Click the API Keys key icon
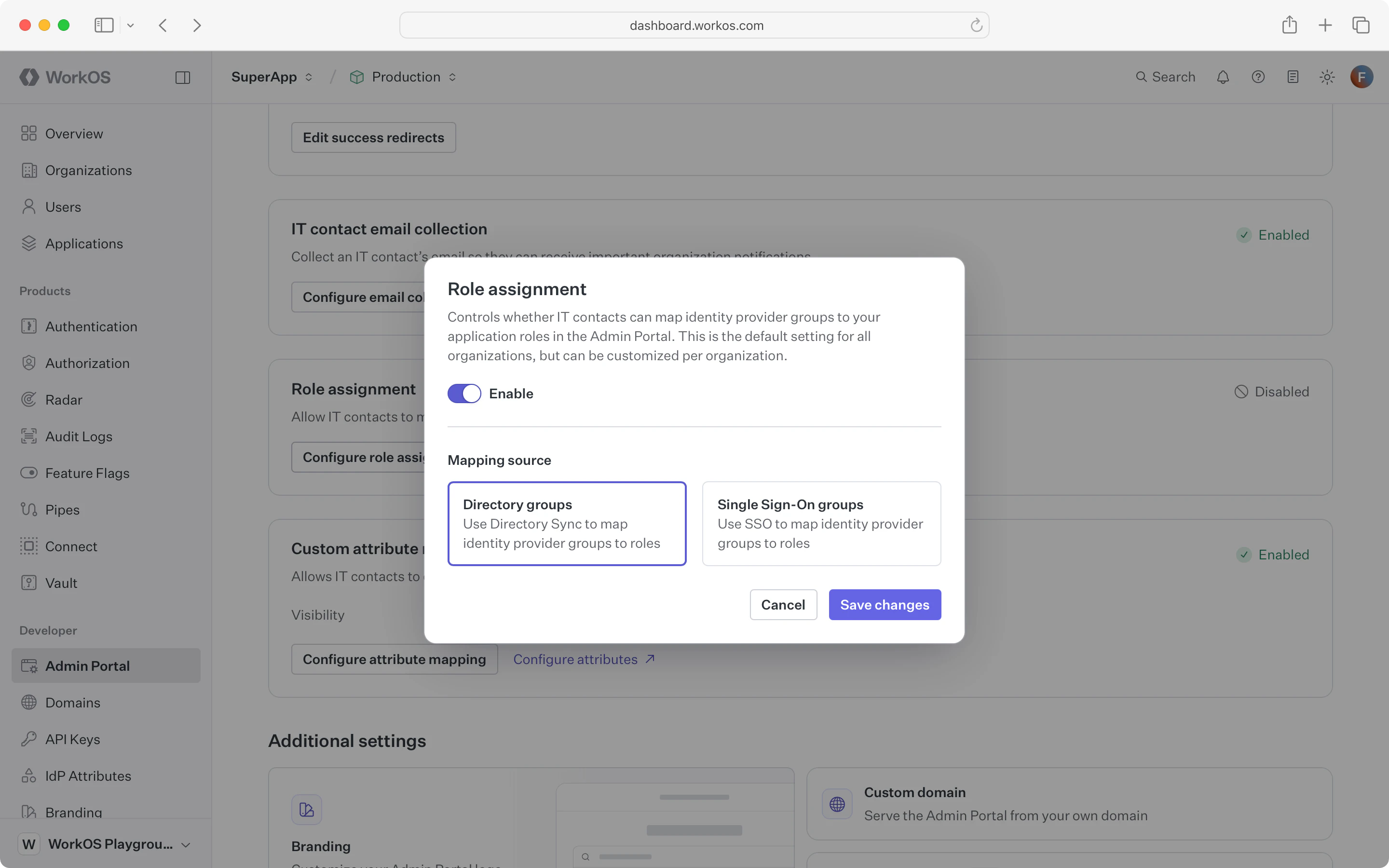 29,739
